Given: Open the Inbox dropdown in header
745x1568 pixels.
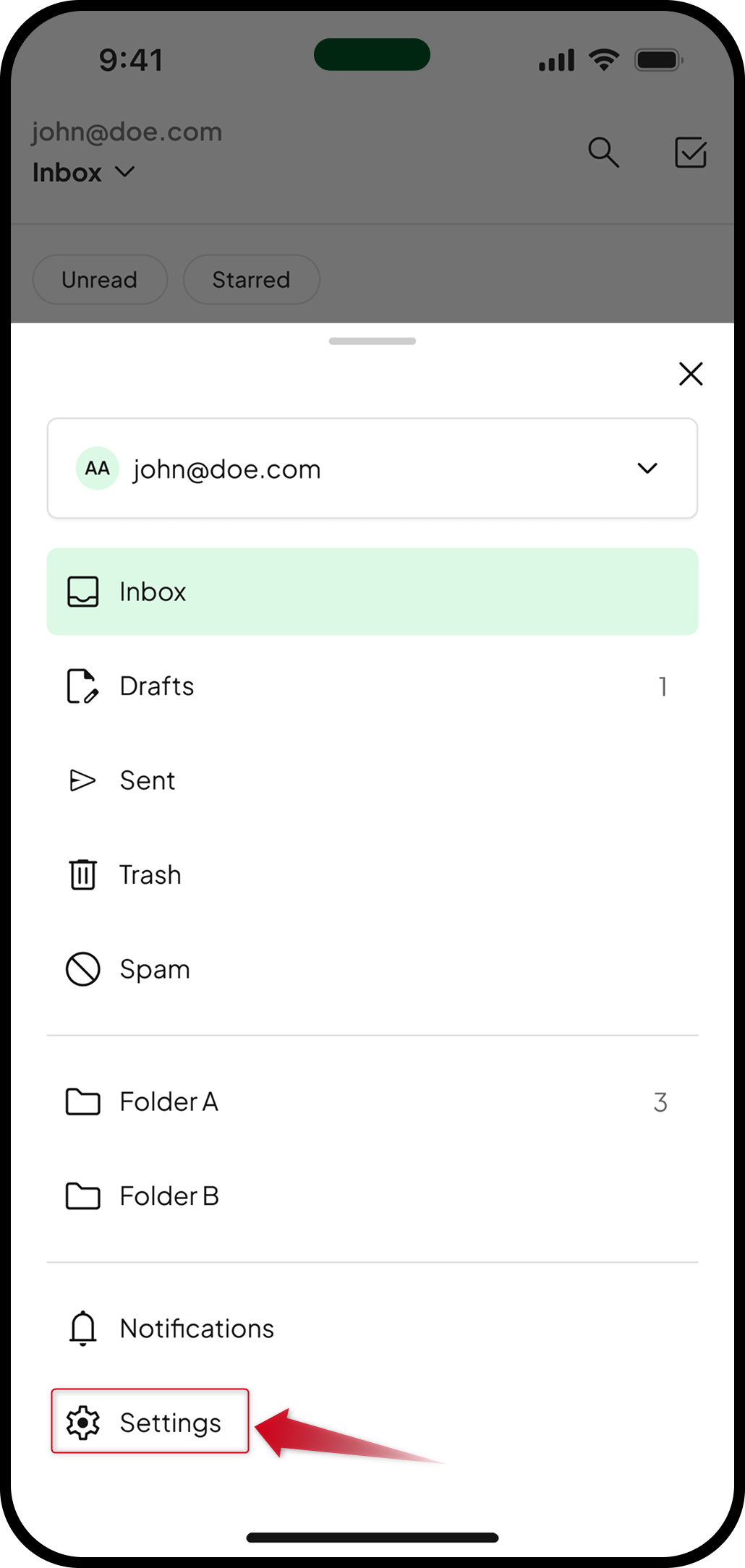Looking at the screenshot, I should pos(84,172).
